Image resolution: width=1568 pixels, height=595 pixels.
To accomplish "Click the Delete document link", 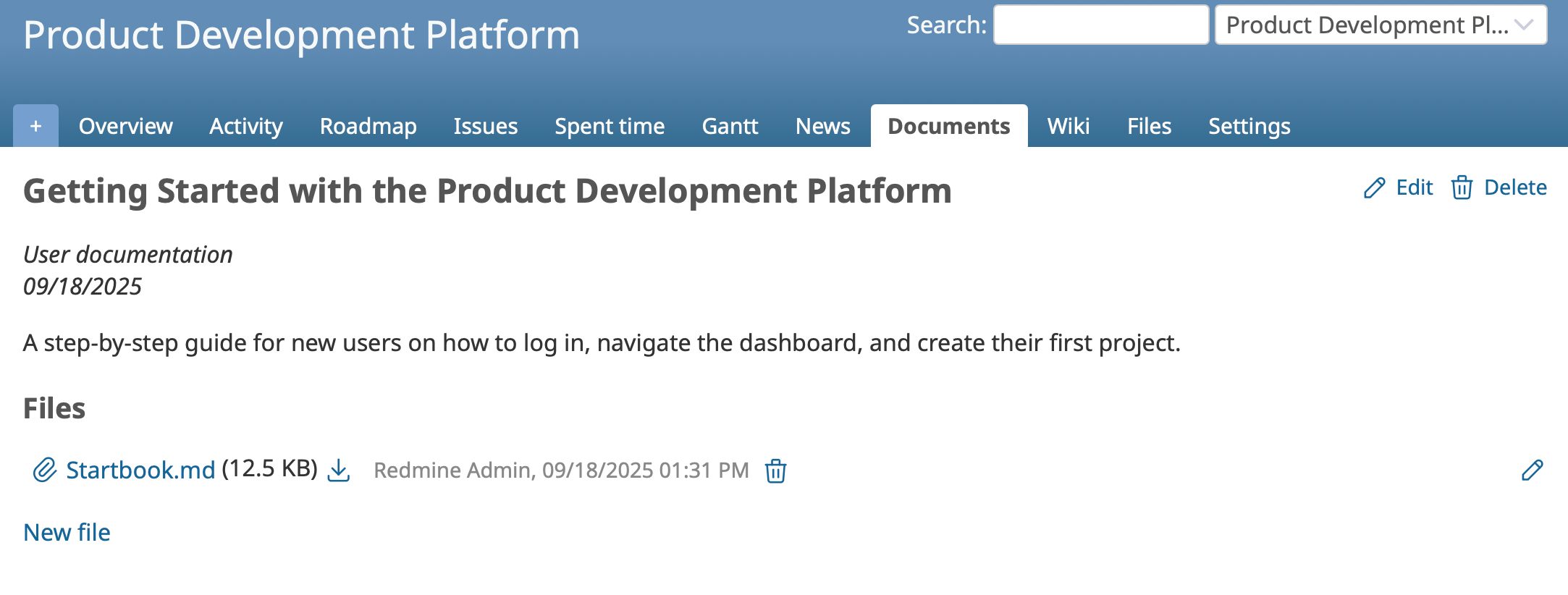I will 1514,188.
